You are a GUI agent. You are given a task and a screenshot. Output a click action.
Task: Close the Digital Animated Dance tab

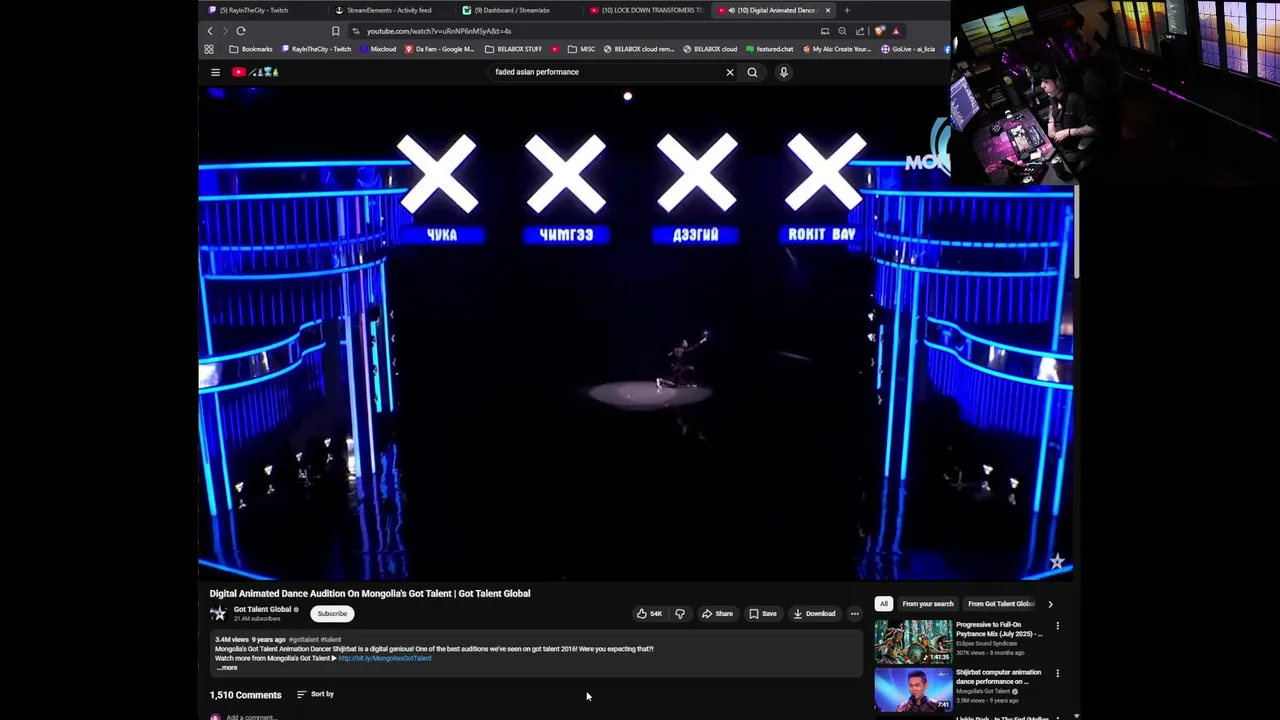click(x=828, y=10)
